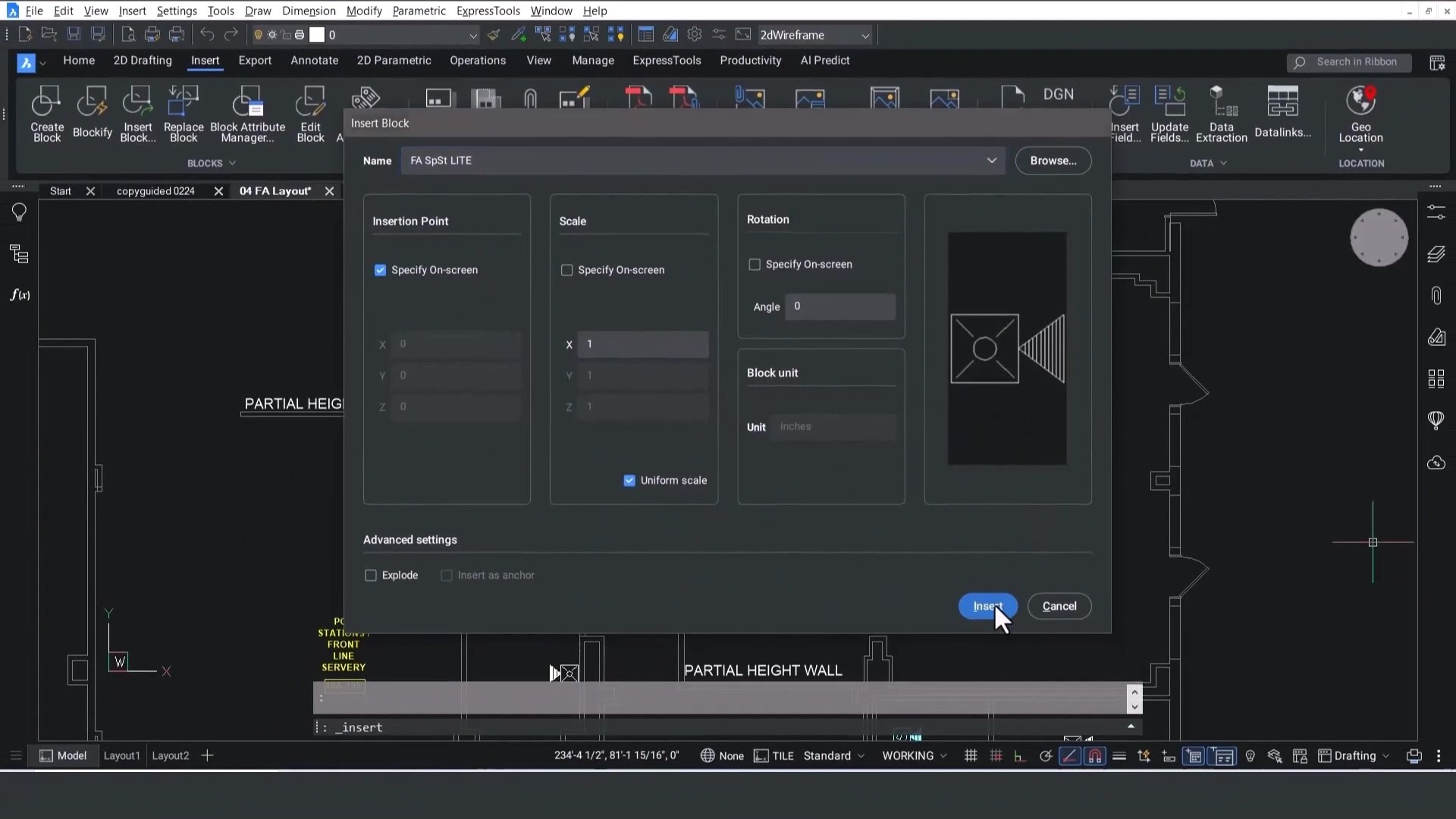Click the Browse button
The height and width of the screenshot is (819, 1456).
tap(1053, 160)
